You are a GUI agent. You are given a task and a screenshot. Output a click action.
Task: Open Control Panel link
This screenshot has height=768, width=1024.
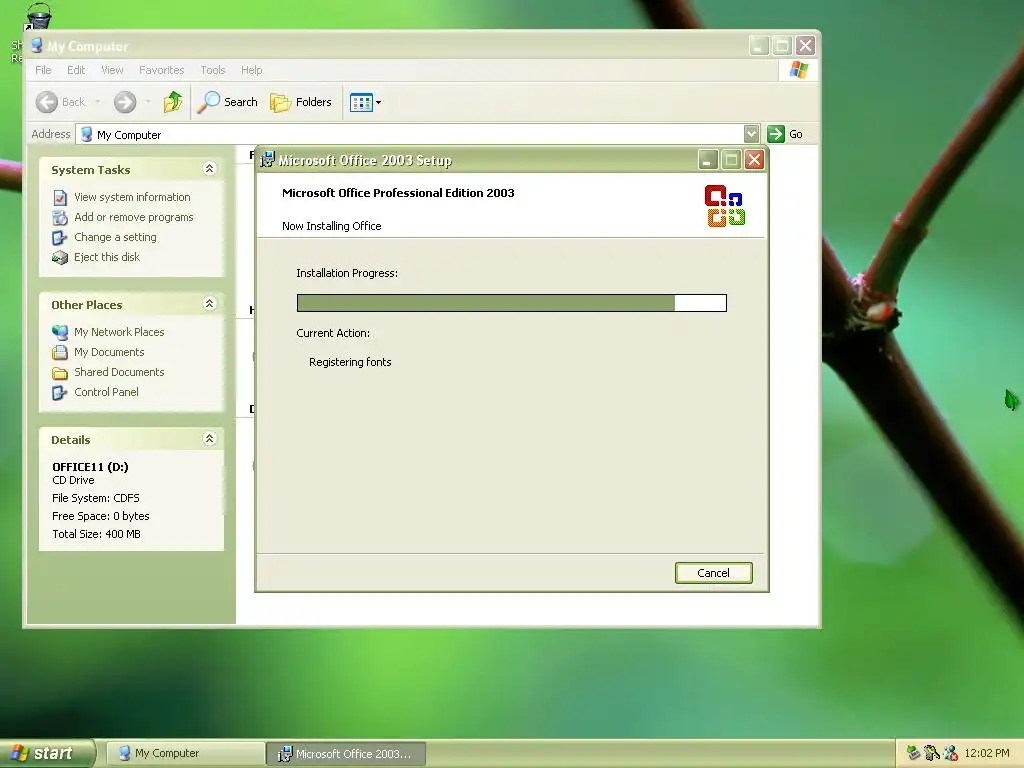(x=106, y=392)
